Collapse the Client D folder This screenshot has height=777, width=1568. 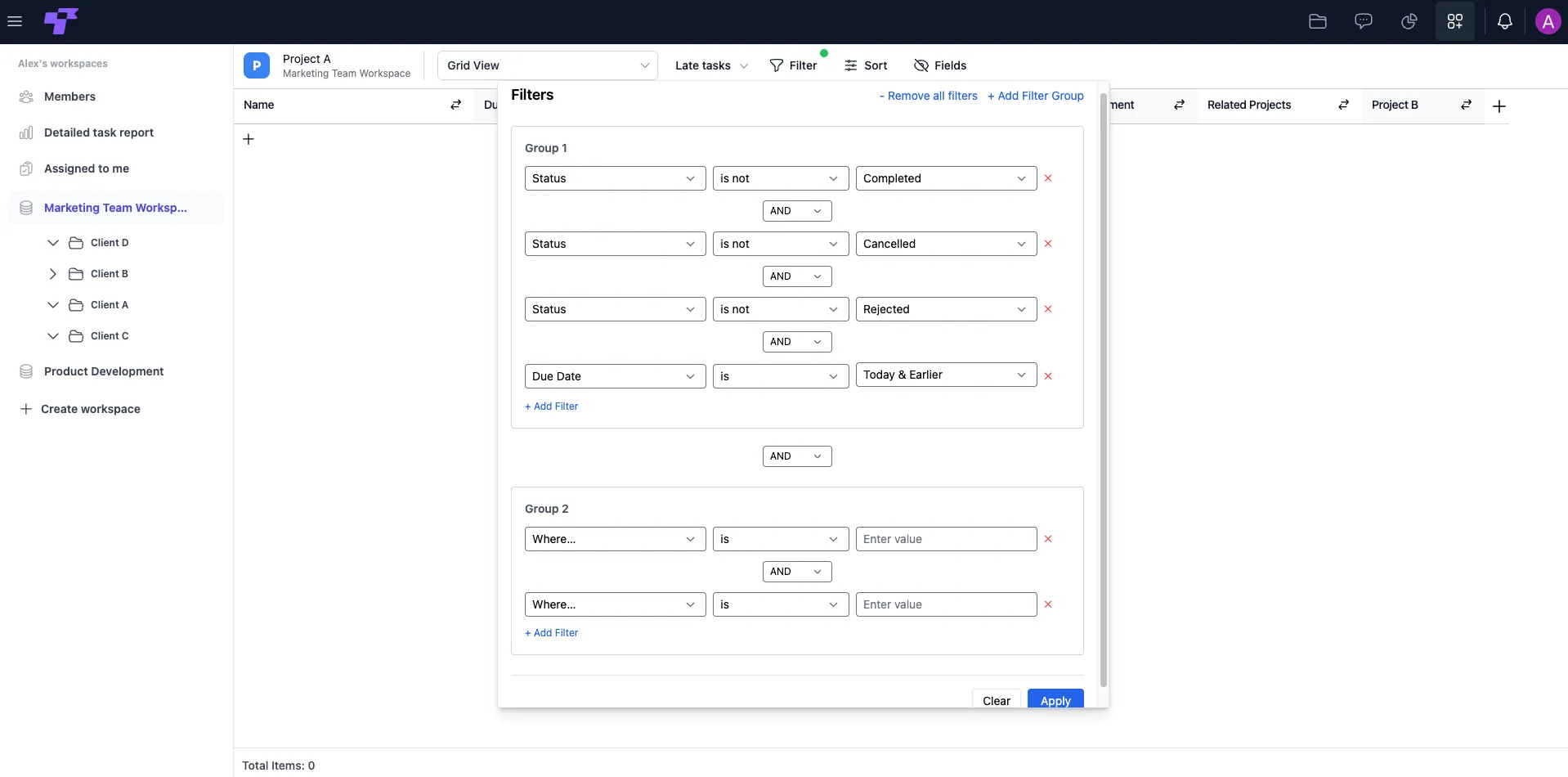53,243
